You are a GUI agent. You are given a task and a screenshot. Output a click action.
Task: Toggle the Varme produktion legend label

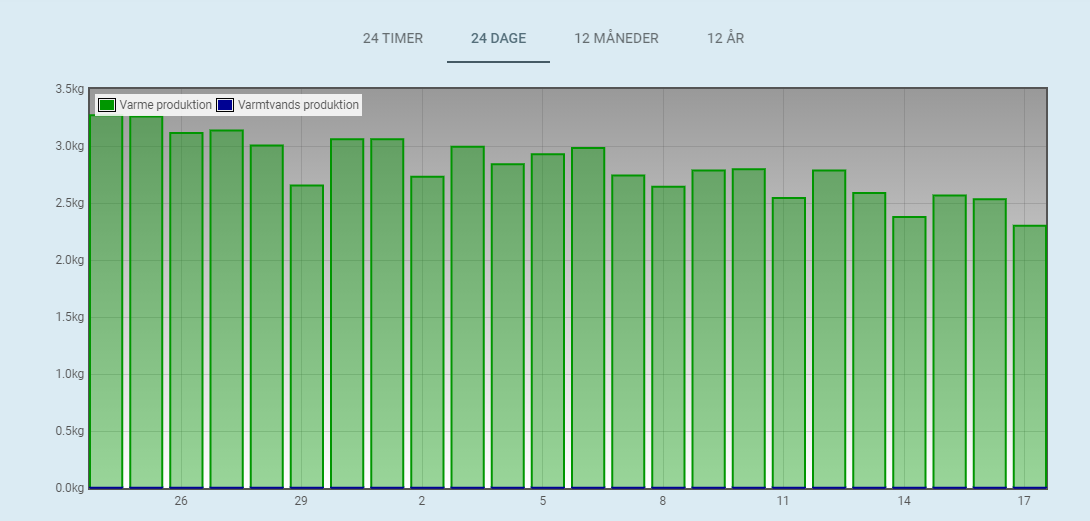(x=165, y=105)
